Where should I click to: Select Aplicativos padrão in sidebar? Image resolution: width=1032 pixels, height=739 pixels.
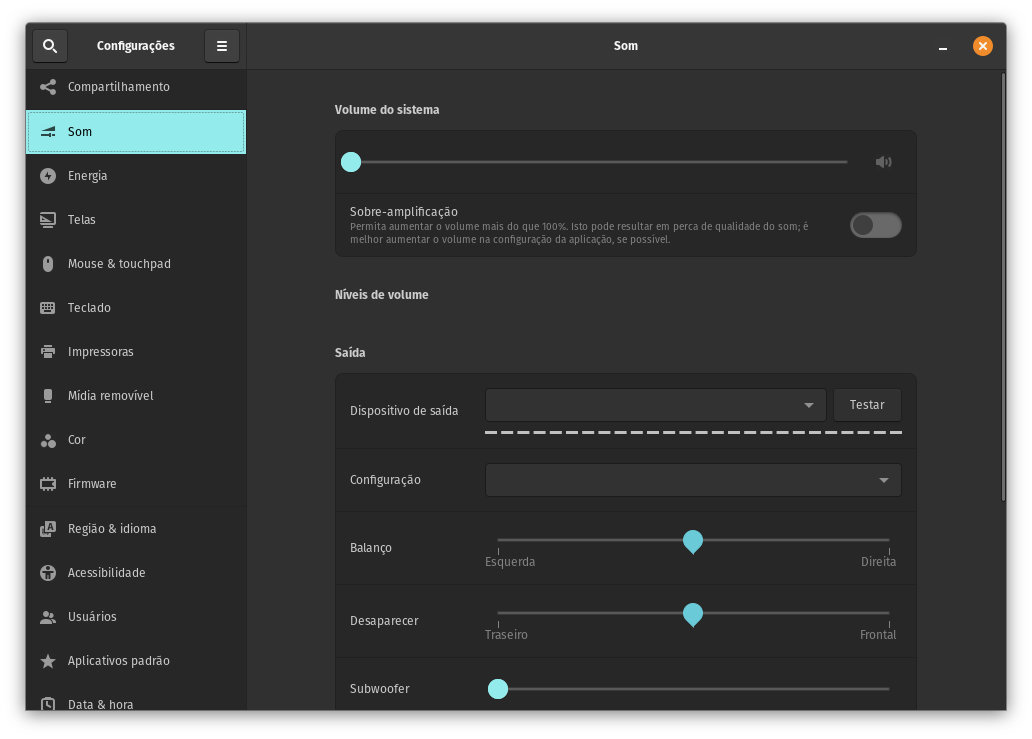[118, 661]
